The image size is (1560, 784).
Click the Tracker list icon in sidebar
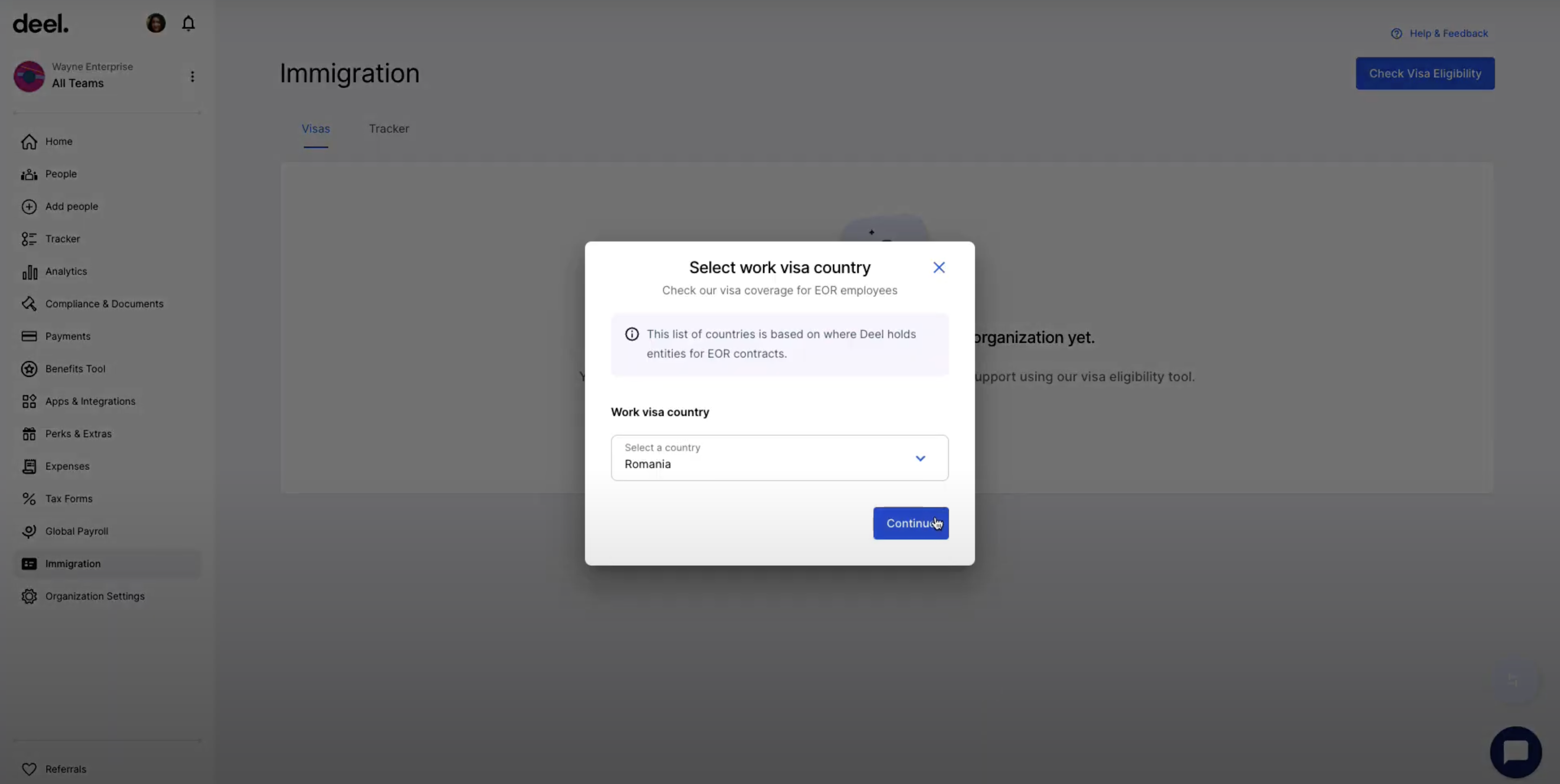[29, 239]
